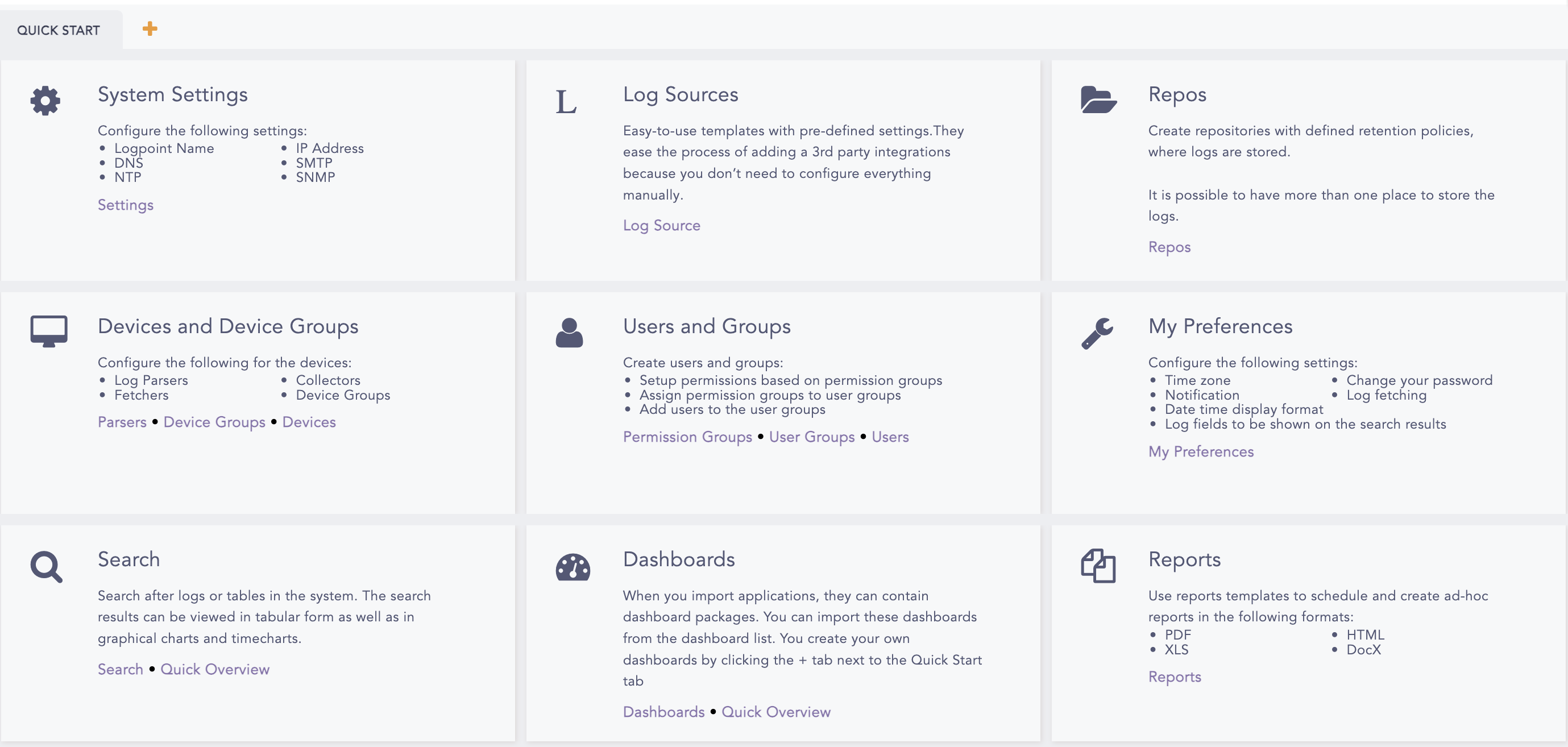Go to the Repos link
The width and height of the screenshot is (1568, 747).
(x=1169, y=247)
